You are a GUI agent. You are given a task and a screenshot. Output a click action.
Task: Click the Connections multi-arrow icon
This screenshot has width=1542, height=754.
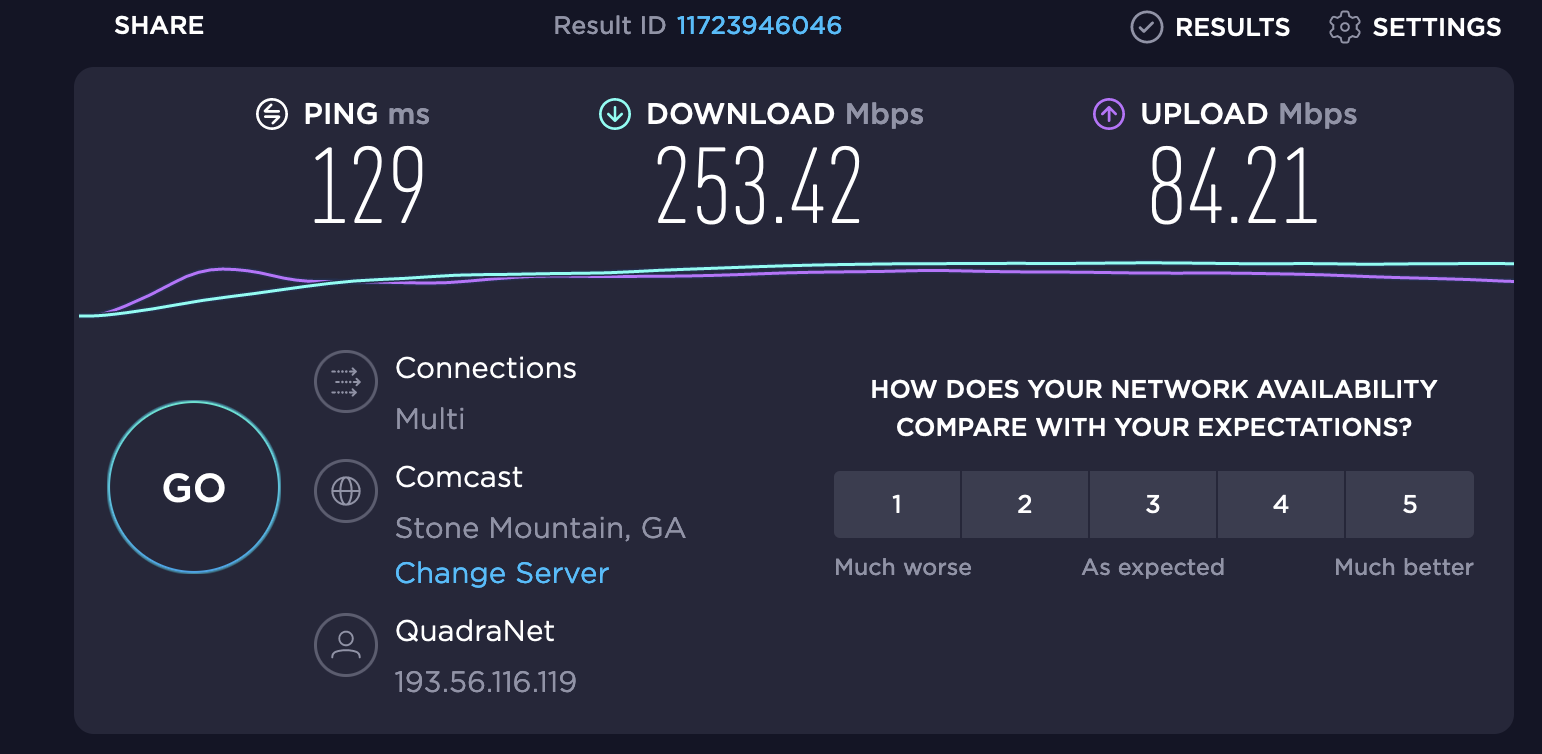point(346,381)
